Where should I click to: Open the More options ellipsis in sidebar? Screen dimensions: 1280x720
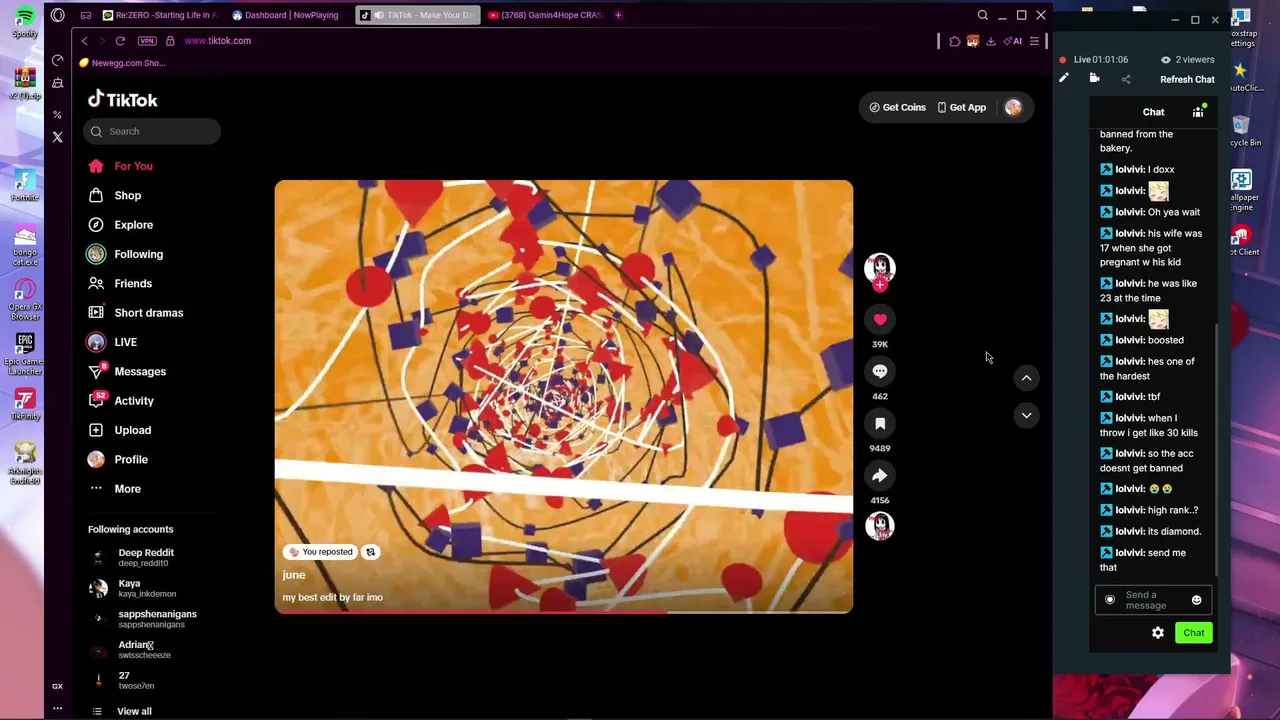click(96, 489)
